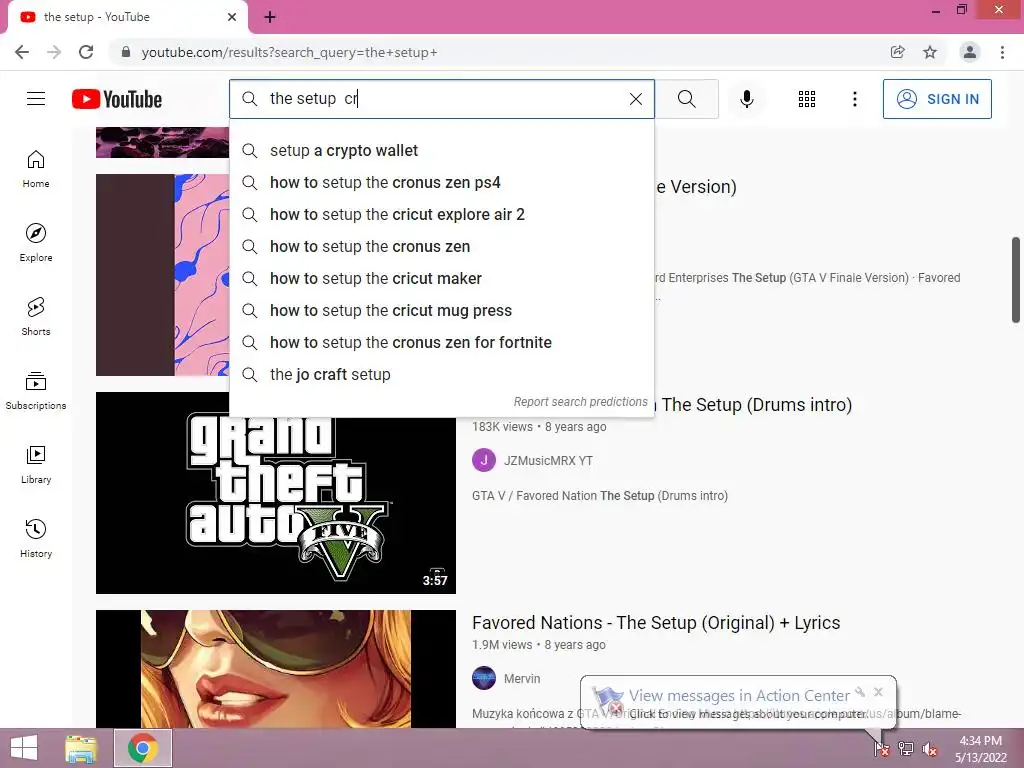This screenshot has width=1024, height=768.
Task: Clear the search box with X
Action: pos(635,99)
